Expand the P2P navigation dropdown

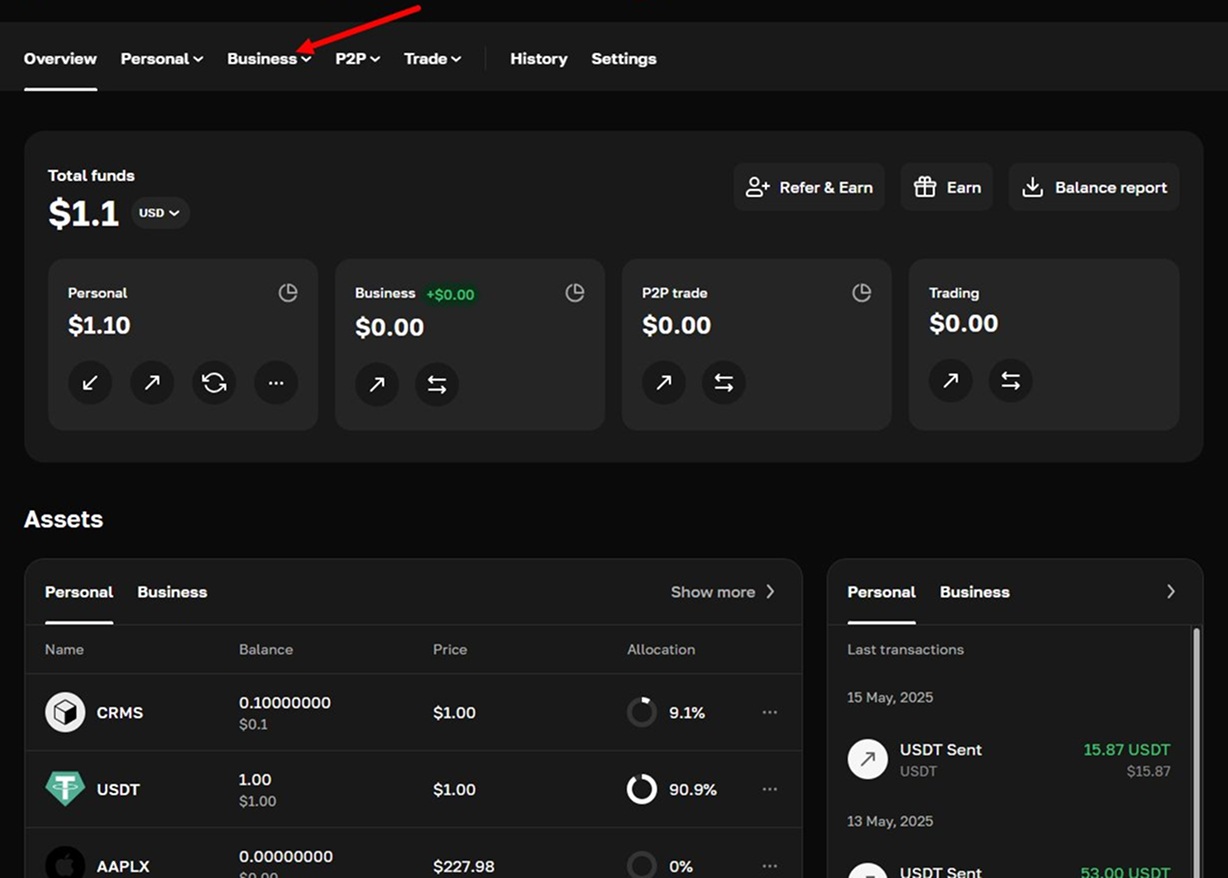(x=357, y=59)
